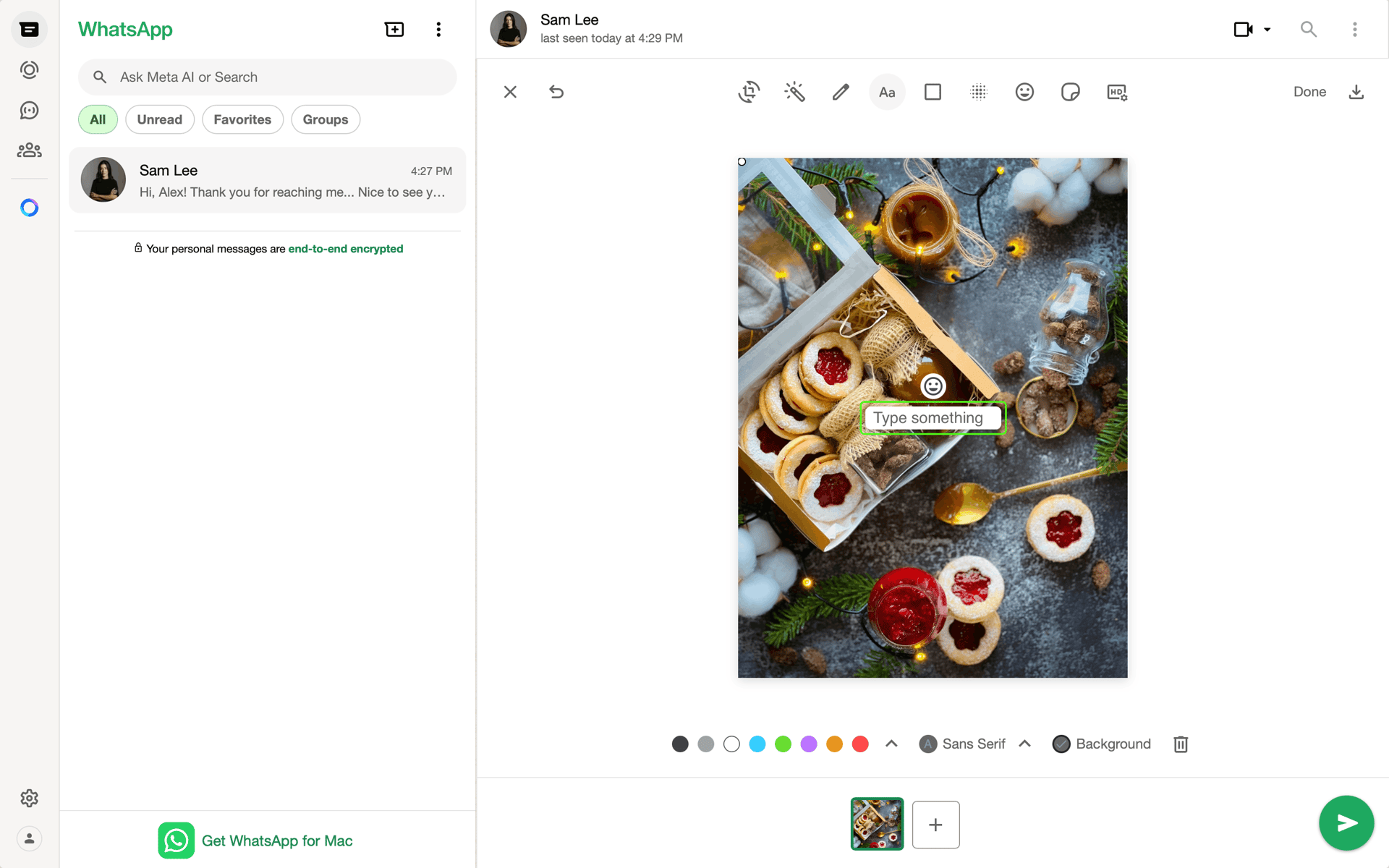Click the emoji icon above the text box
This screenshot has height=868, width=1389.
[933, 386]
